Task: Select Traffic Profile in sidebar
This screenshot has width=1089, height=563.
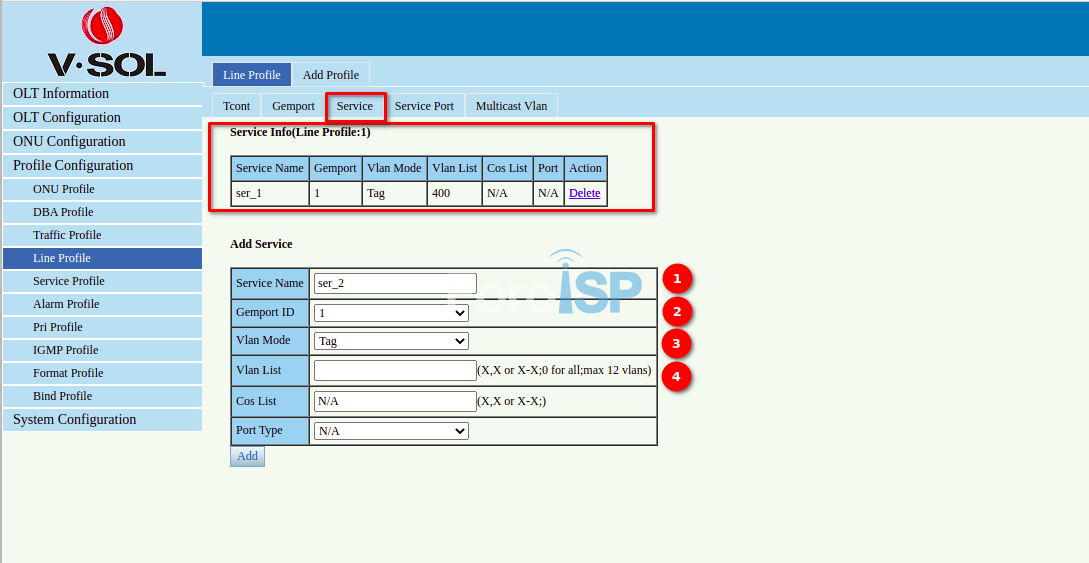Action: click(x=102, y=235)
